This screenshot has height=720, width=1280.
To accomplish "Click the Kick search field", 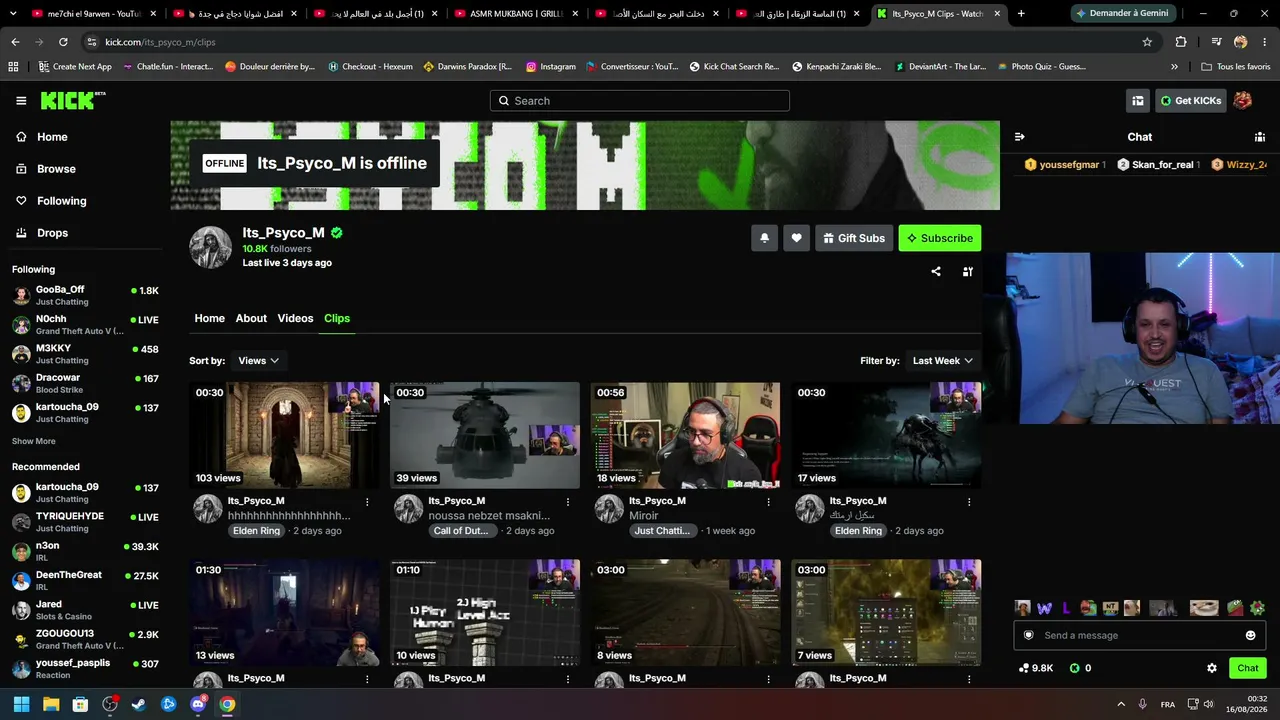I will click(640, 101).
